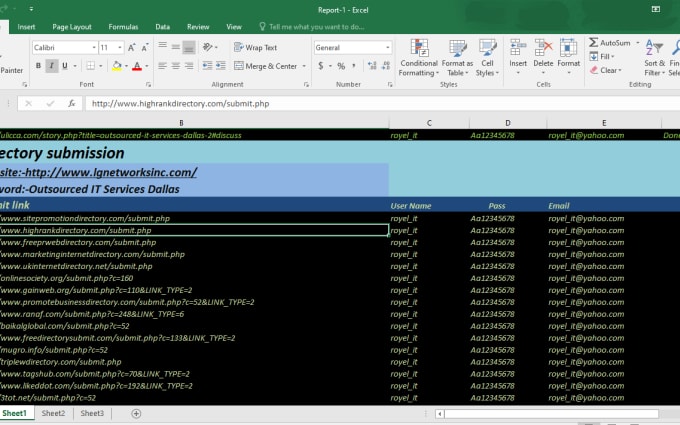680x425 pixels.
Task: Click the Borders icon
Action: 91,66
